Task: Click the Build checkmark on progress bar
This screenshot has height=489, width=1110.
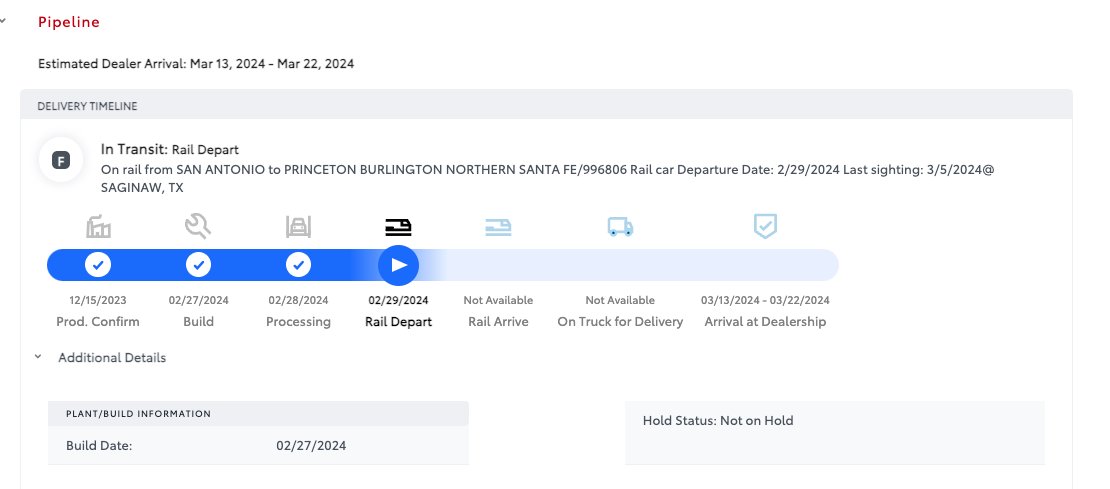Action: [x=198, y=265]
